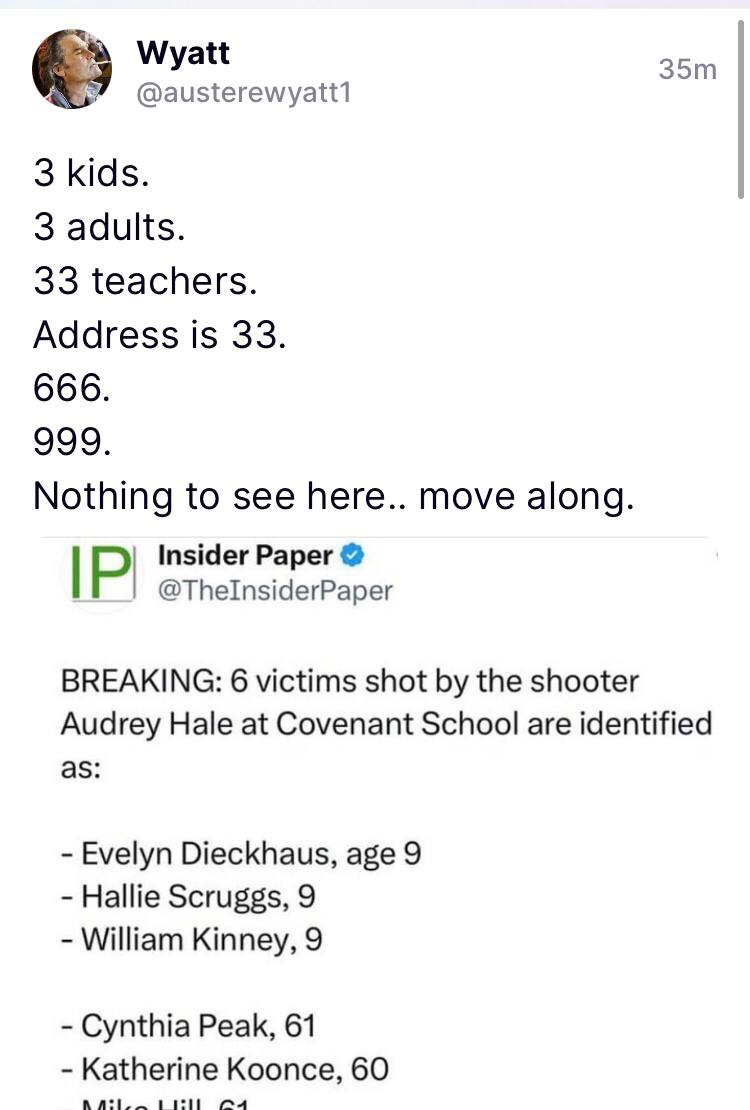This screenshot has height=1110, width=750.
Task: Click the "999." line in the post
Action: 69,442
